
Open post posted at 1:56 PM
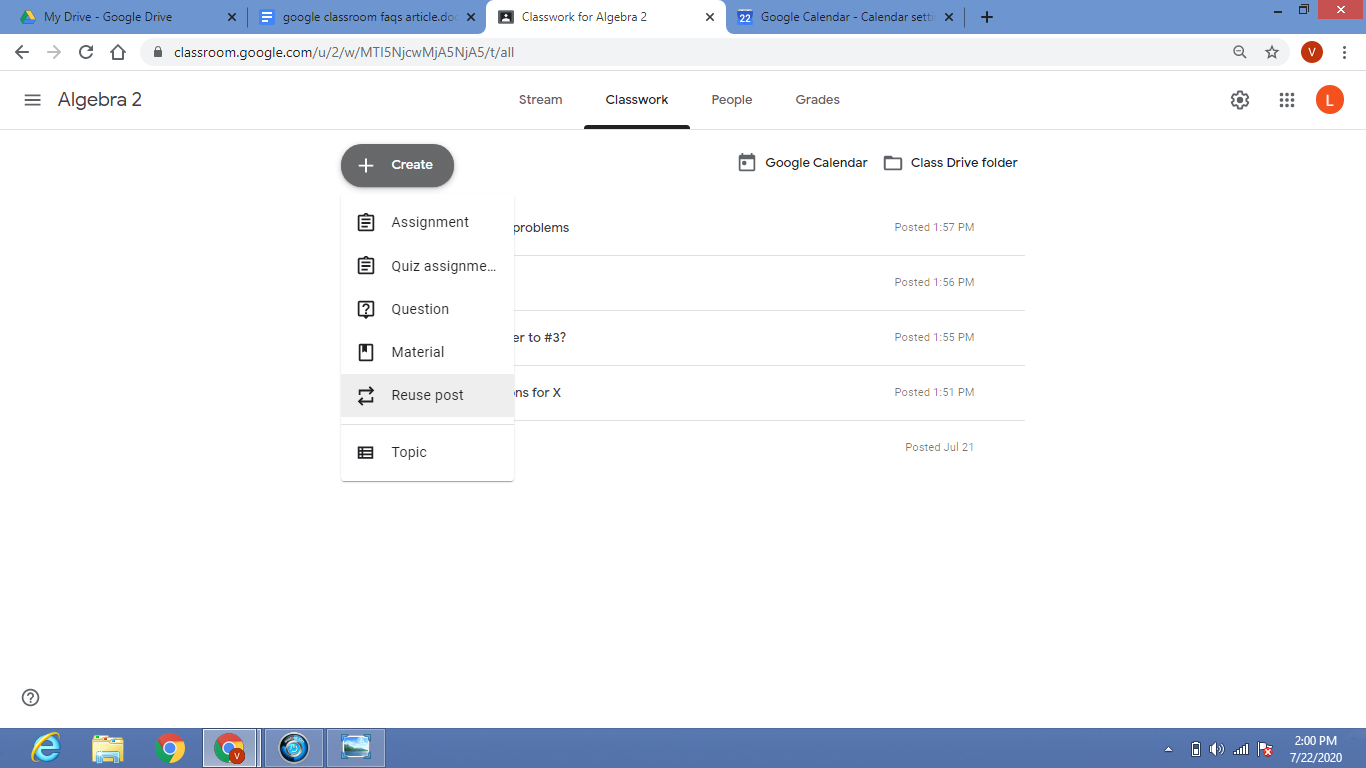[769, 283]
